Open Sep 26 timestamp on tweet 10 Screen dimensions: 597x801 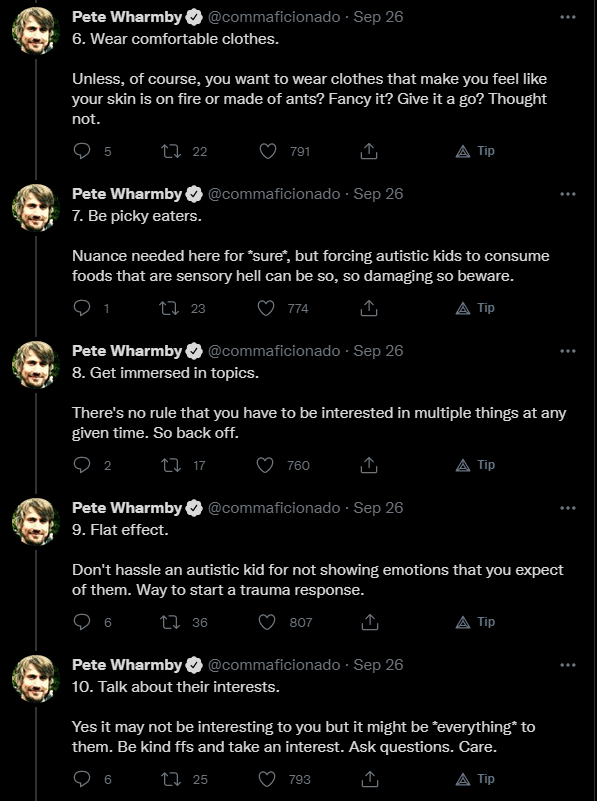[378, 665]
